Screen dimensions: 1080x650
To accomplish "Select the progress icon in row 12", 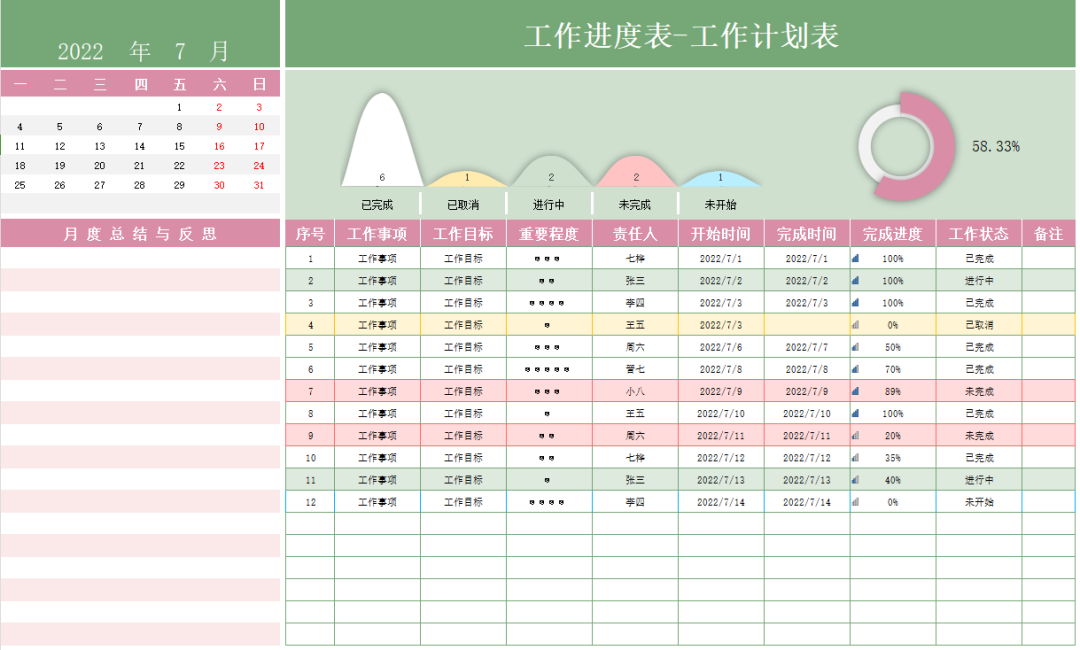I will 855,503.
